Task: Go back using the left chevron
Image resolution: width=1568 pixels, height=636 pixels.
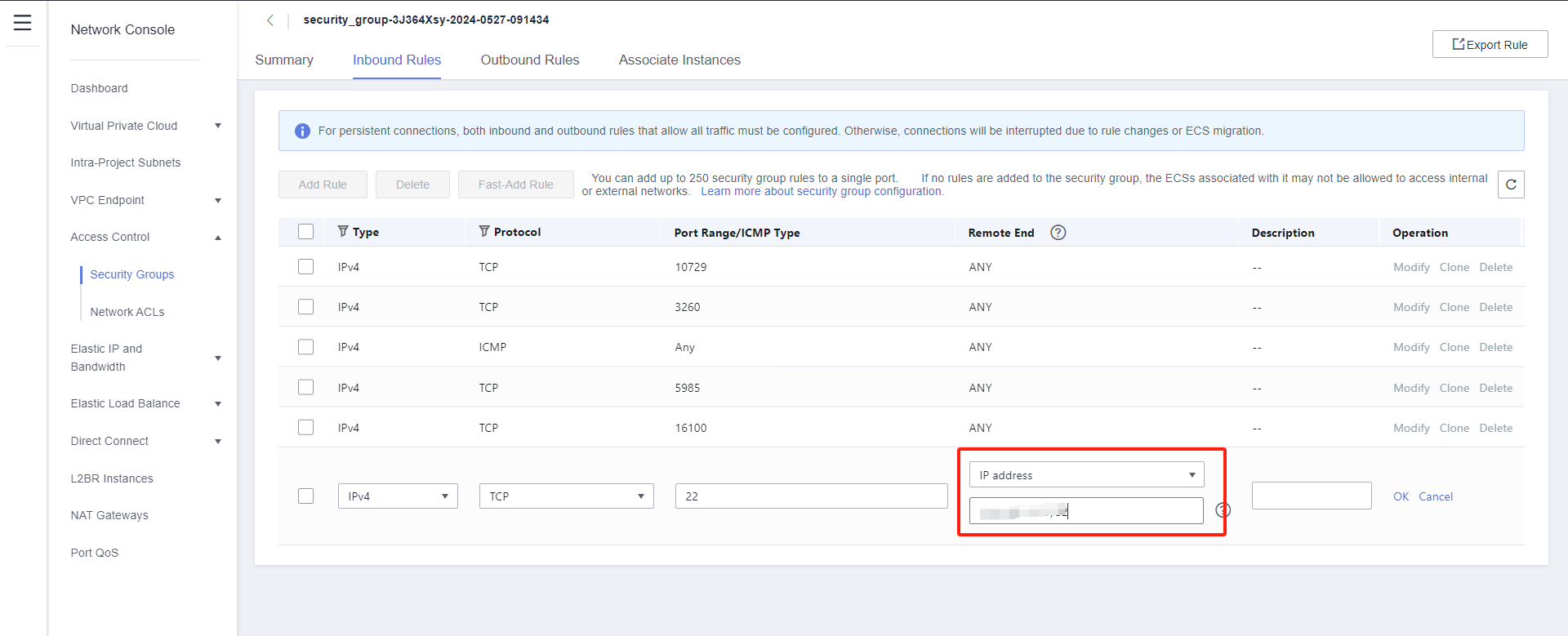Action: pos(269,20)
